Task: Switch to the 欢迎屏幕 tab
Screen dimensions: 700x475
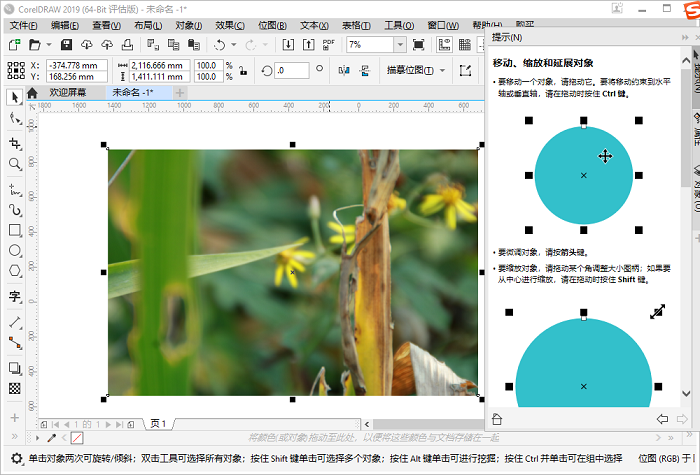Action: [67, 92]
